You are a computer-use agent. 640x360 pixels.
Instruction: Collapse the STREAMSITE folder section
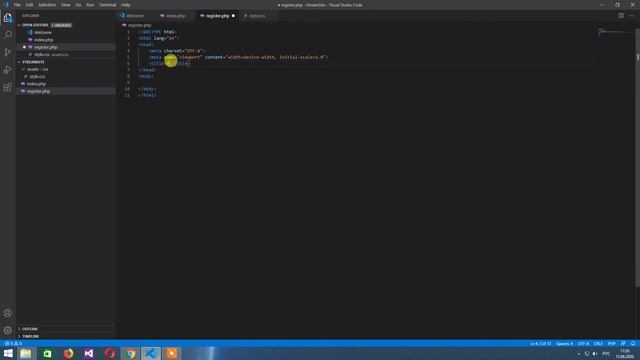click(19, 62)
